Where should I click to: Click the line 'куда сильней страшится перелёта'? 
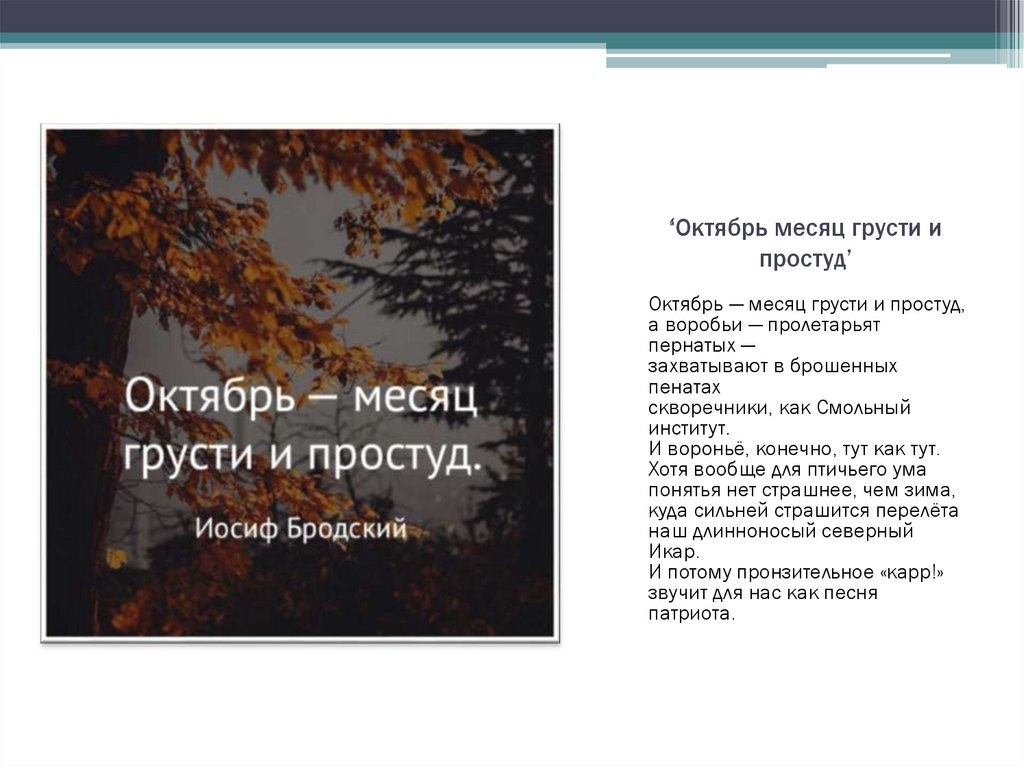tap(803, 511)
